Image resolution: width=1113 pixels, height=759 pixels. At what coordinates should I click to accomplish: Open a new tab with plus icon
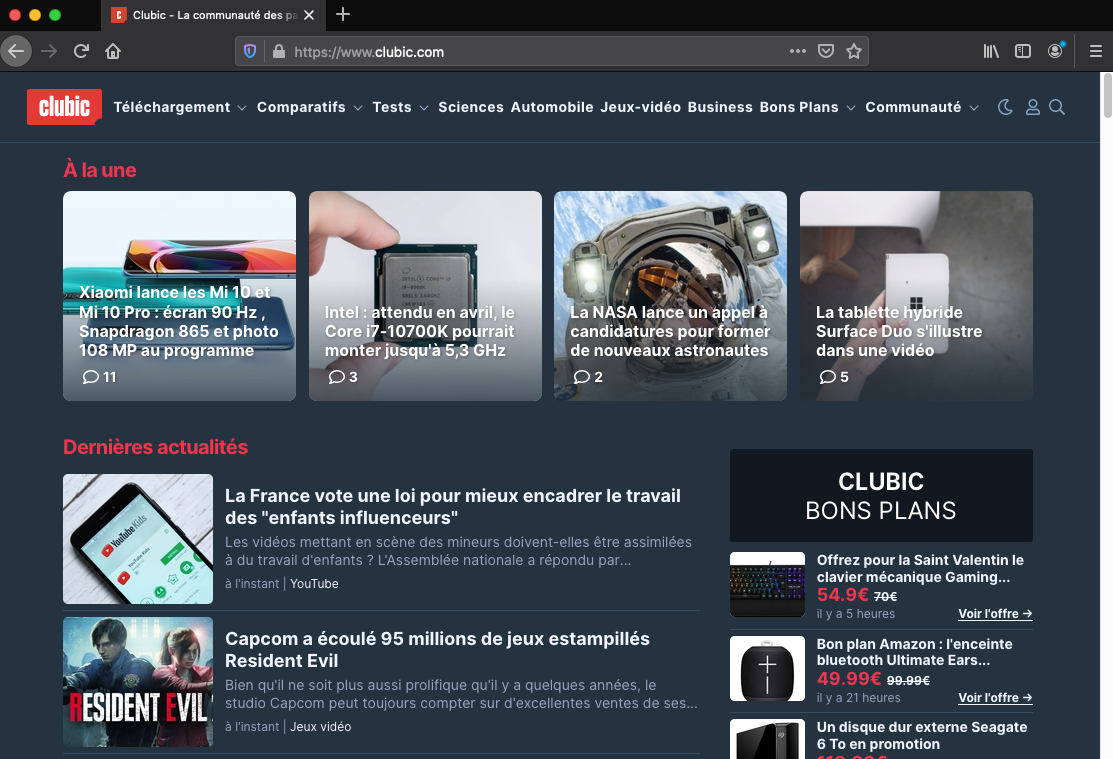pos(343,14)
